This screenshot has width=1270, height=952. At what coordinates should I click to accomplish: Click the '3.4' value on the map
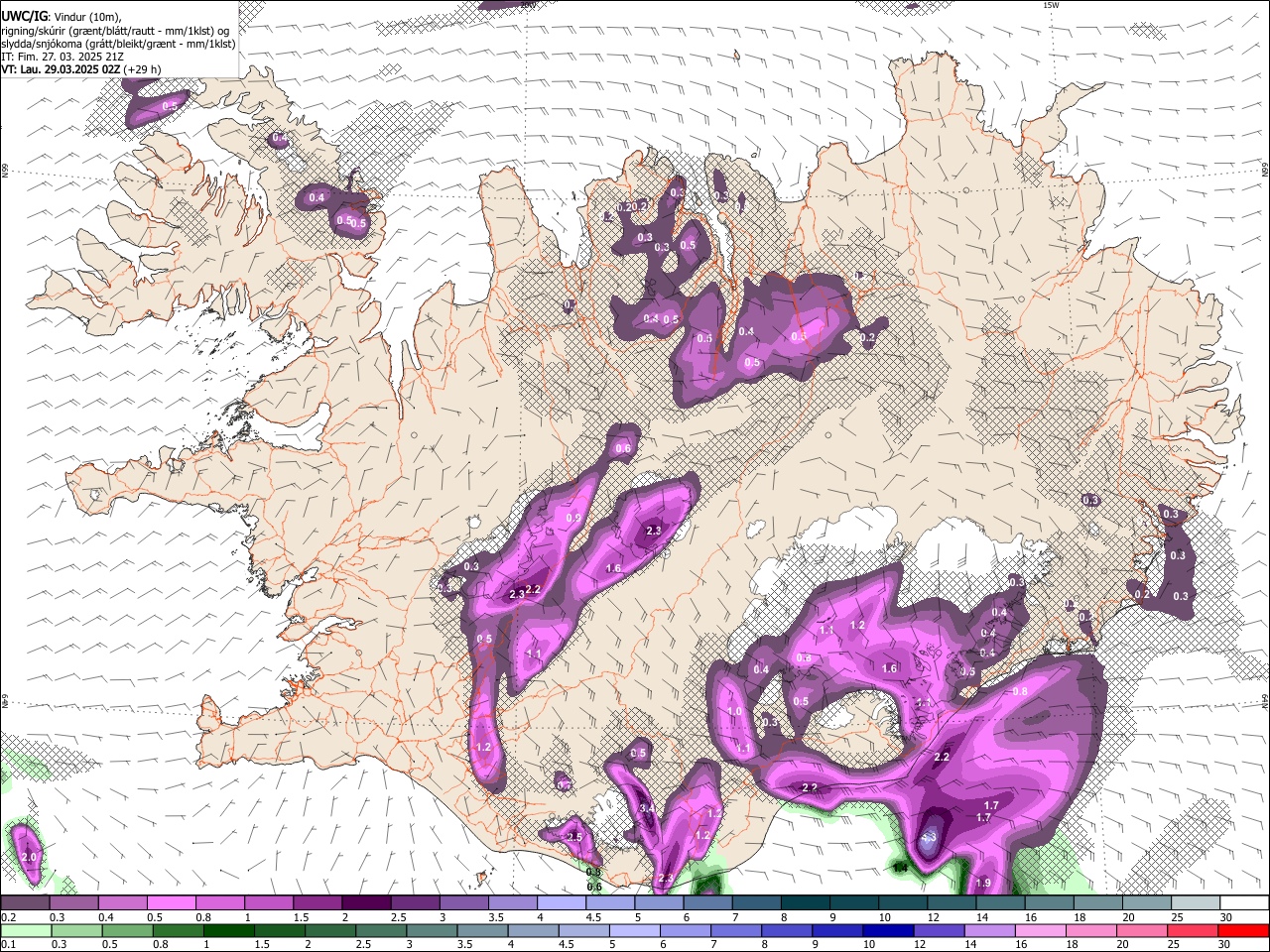646,809
